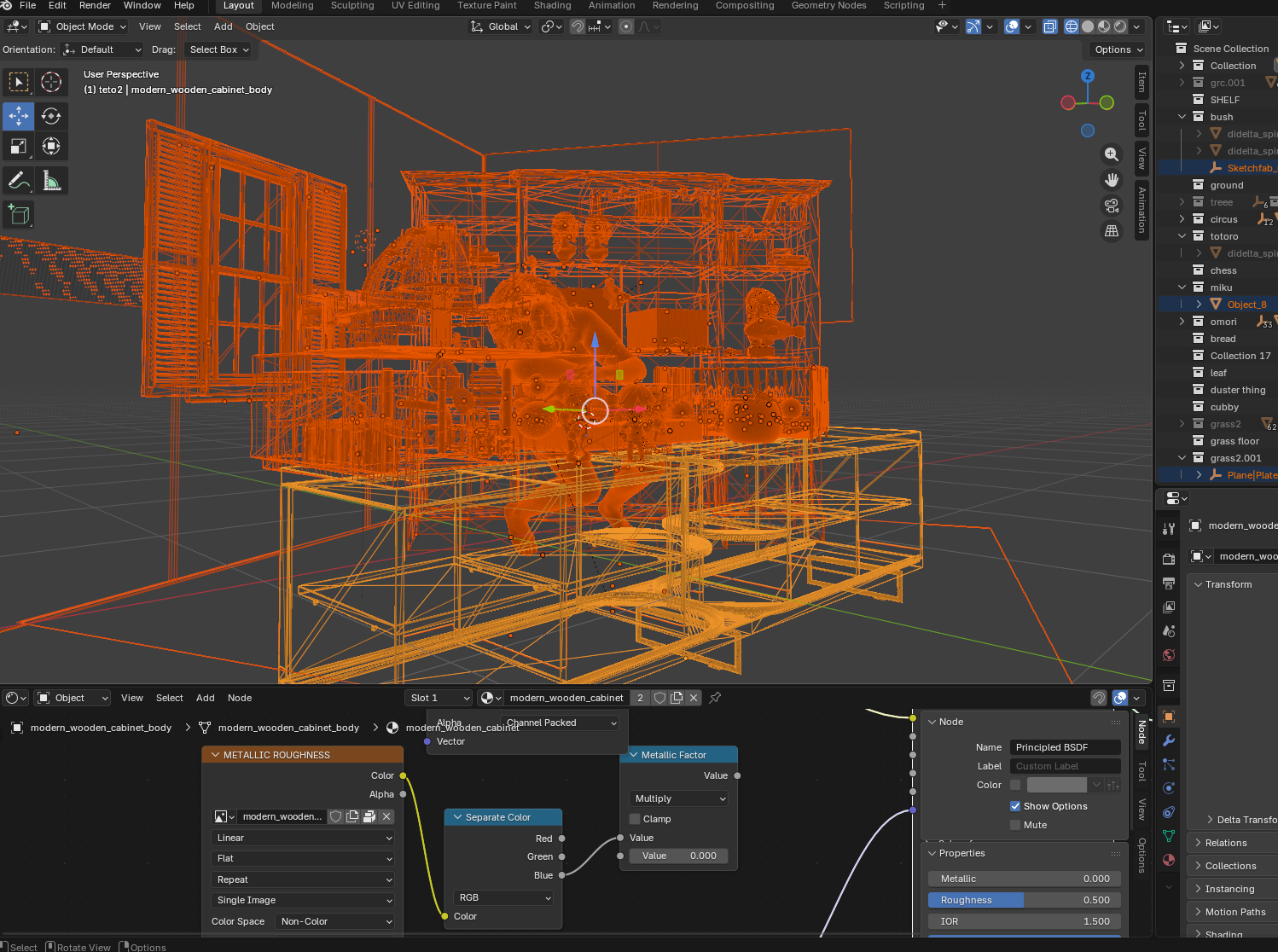Toggle proportional editing in the header
The image size is (1278, 952).
[626, 26]
